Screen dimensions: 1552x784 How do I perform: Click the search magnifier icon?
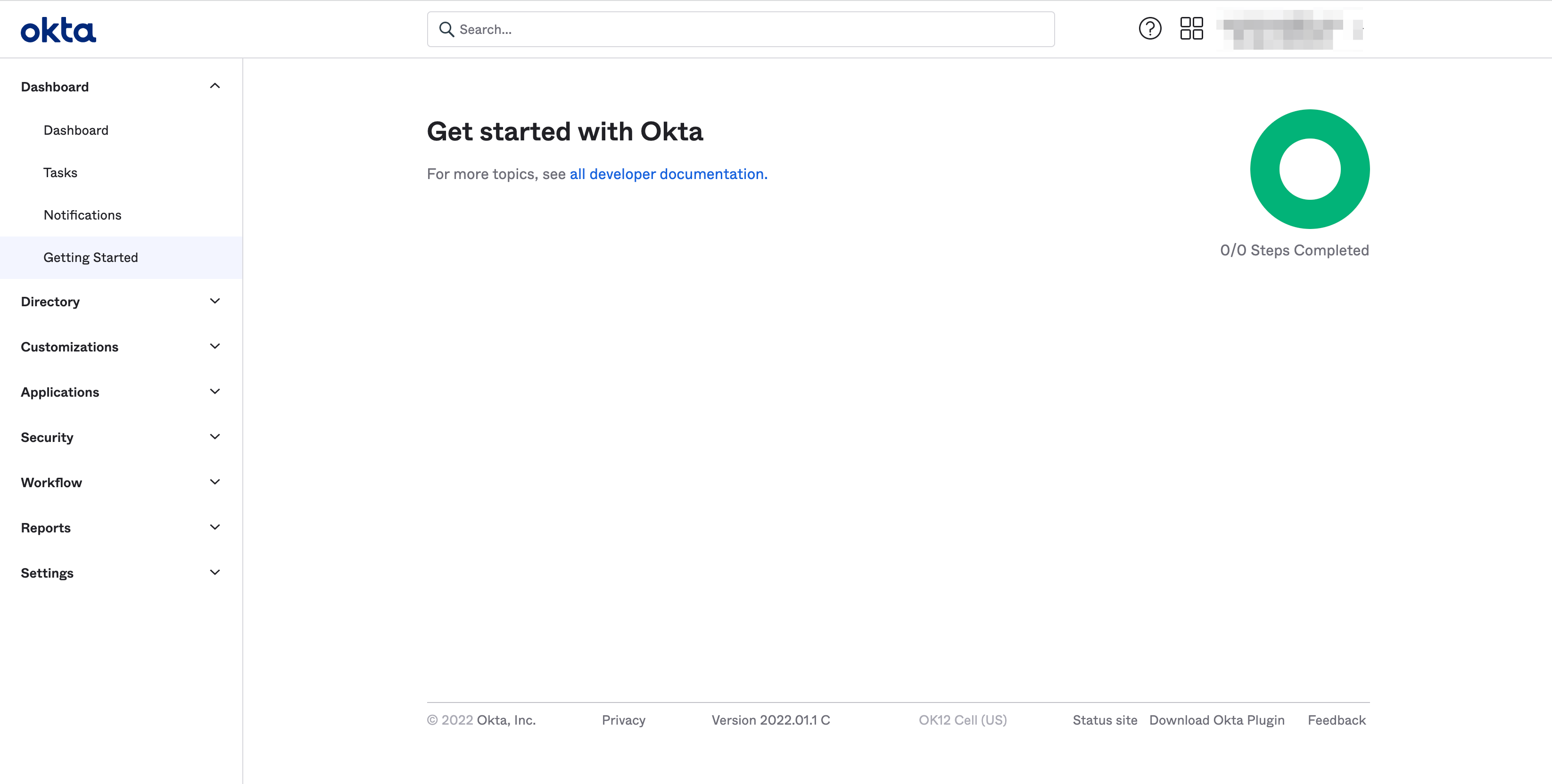(x=446, y=29)
